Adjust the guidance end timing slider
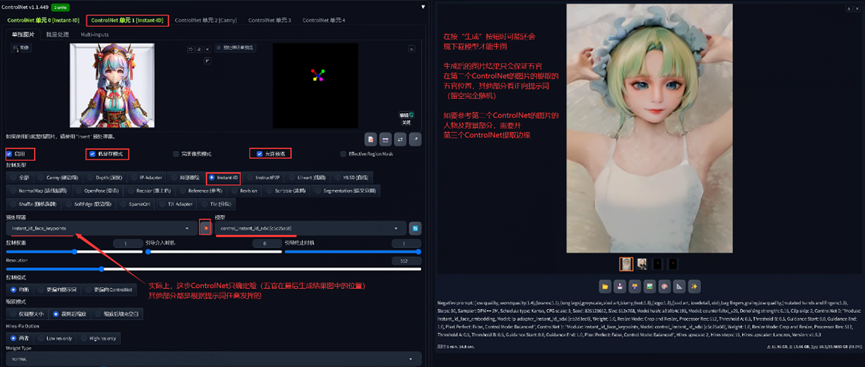This screenshot has width=865, height=367. [353, 252]
